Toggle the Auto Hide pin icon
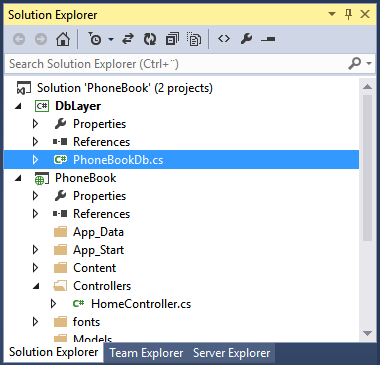This screenshot has width=380, height=365. click(x=348, y=14)
